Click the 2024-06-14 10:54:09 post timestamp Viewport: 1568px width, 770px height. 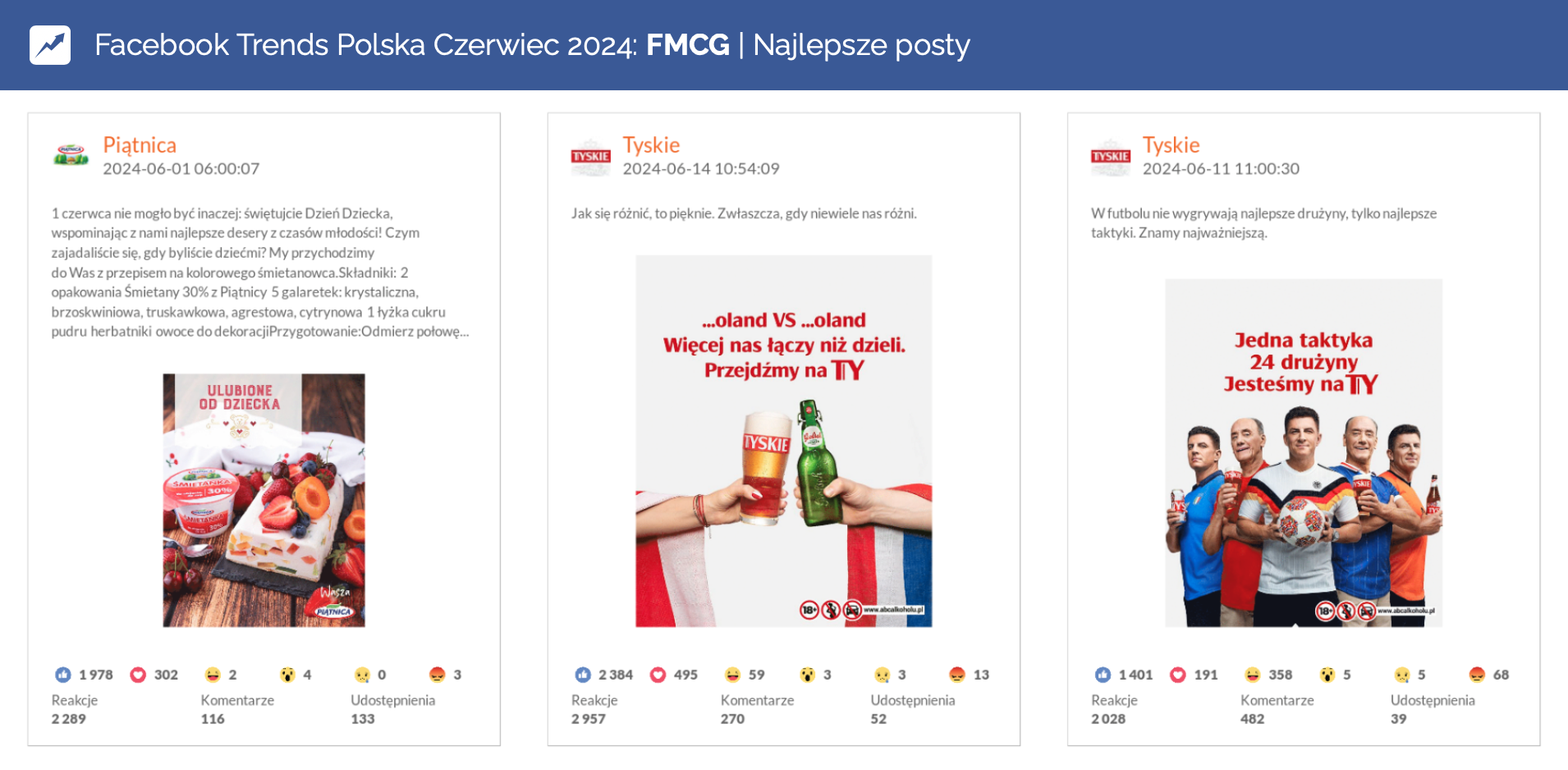point(700,169)
